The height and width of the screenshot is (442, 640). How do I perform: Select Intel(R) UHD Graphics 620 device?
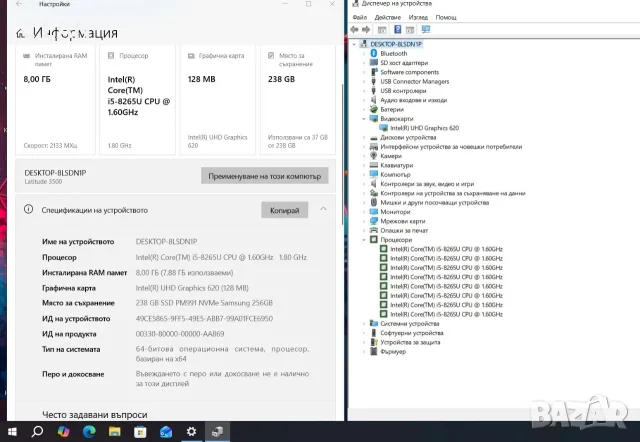point(424,128)
